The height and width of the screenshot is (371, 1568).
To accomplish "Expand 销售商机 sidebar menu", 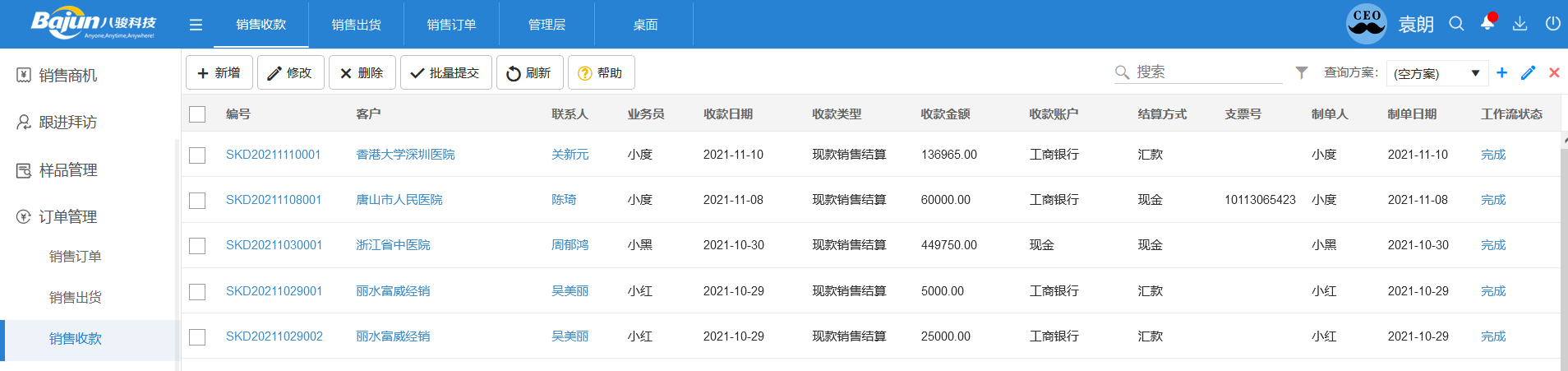I will [x=67, y=76].
